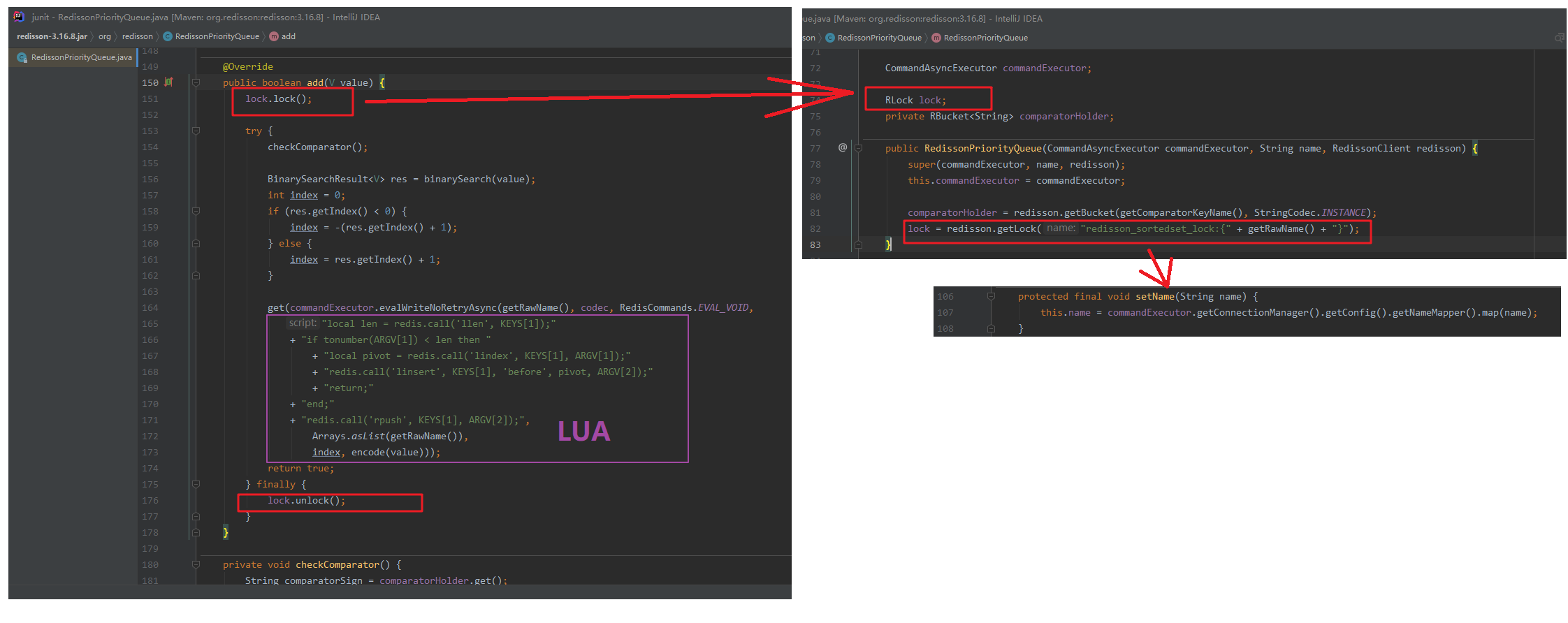Viewport: 1568px width, 623px height.
Task: Click the setName method name on line 106
Action: [x=1154, y=296]
